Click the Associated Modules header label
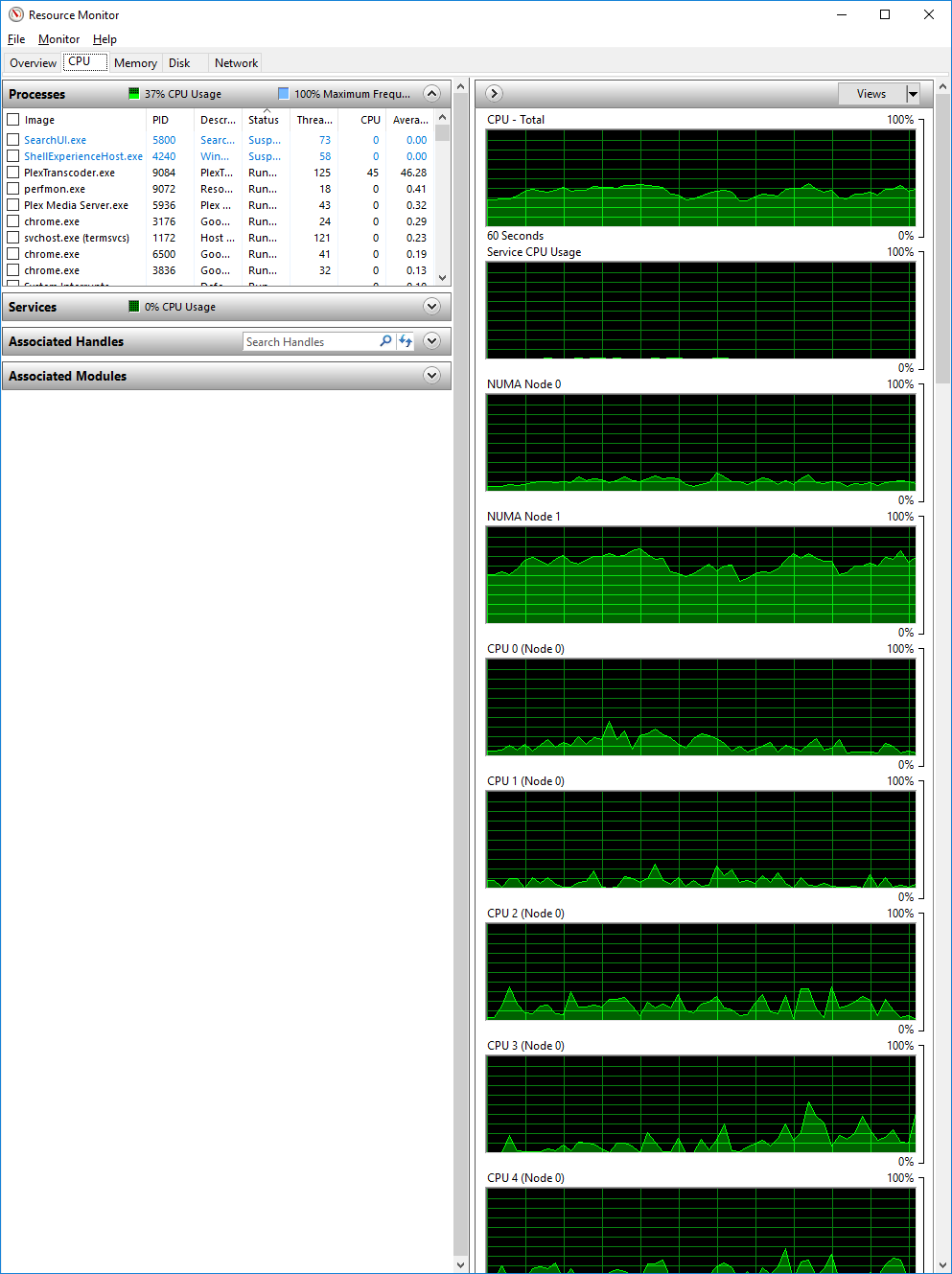952x1274 pixels. coord(67,376)
